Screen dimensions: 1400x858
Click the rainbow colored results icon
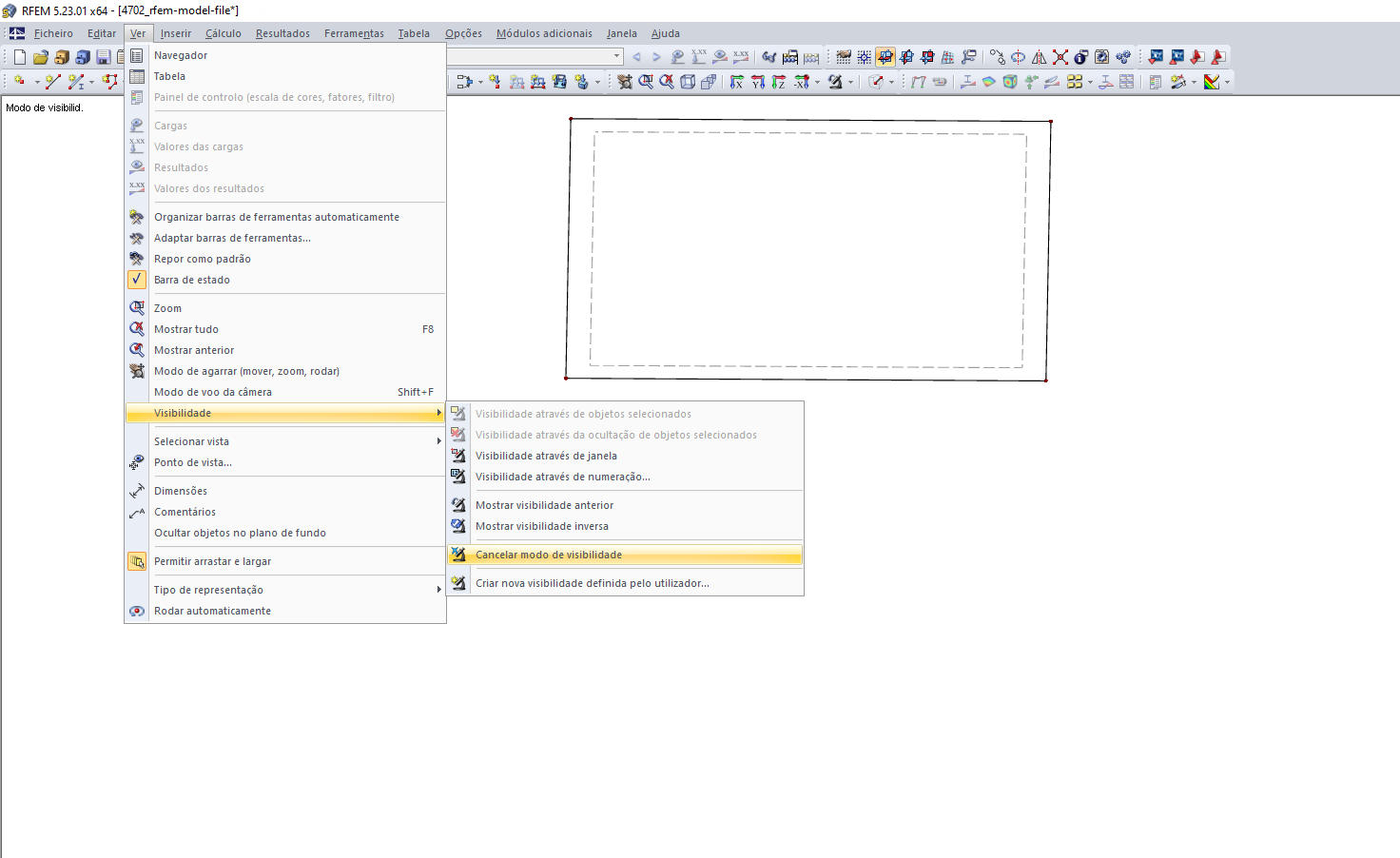(1212, 82)
